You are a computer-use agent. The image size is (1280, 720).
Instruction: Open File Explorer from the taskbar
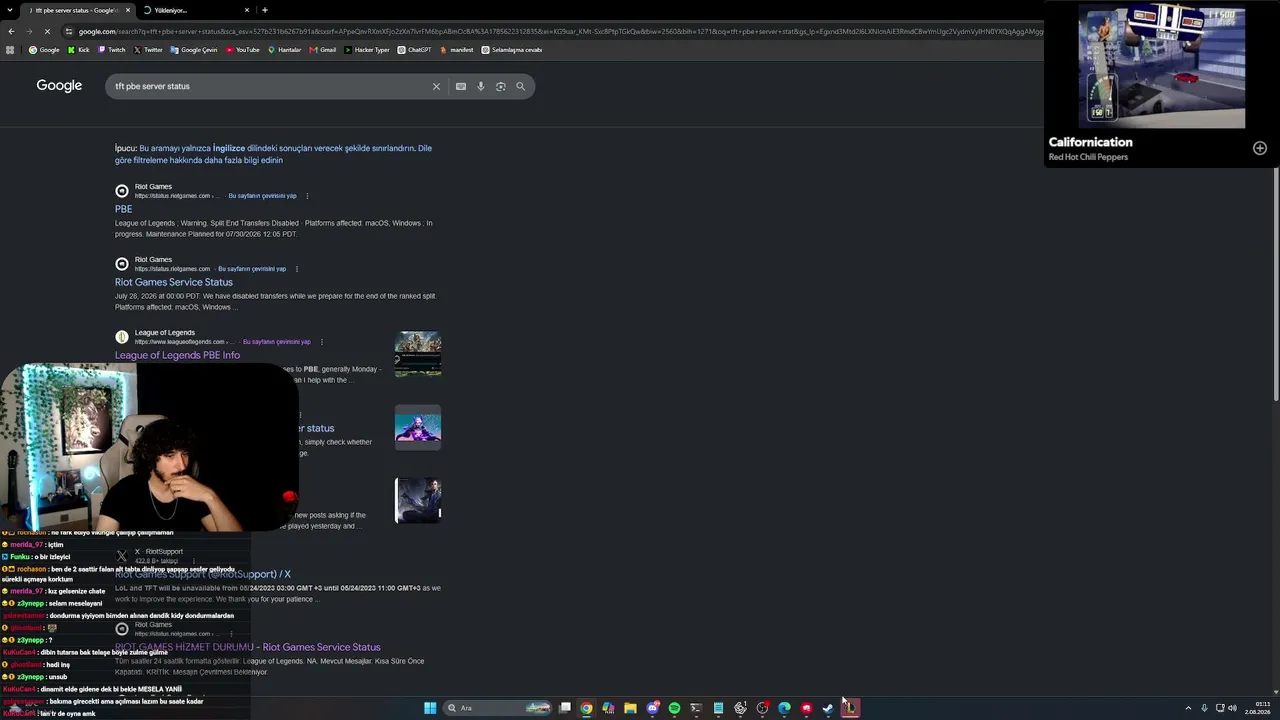pos(630,708)
